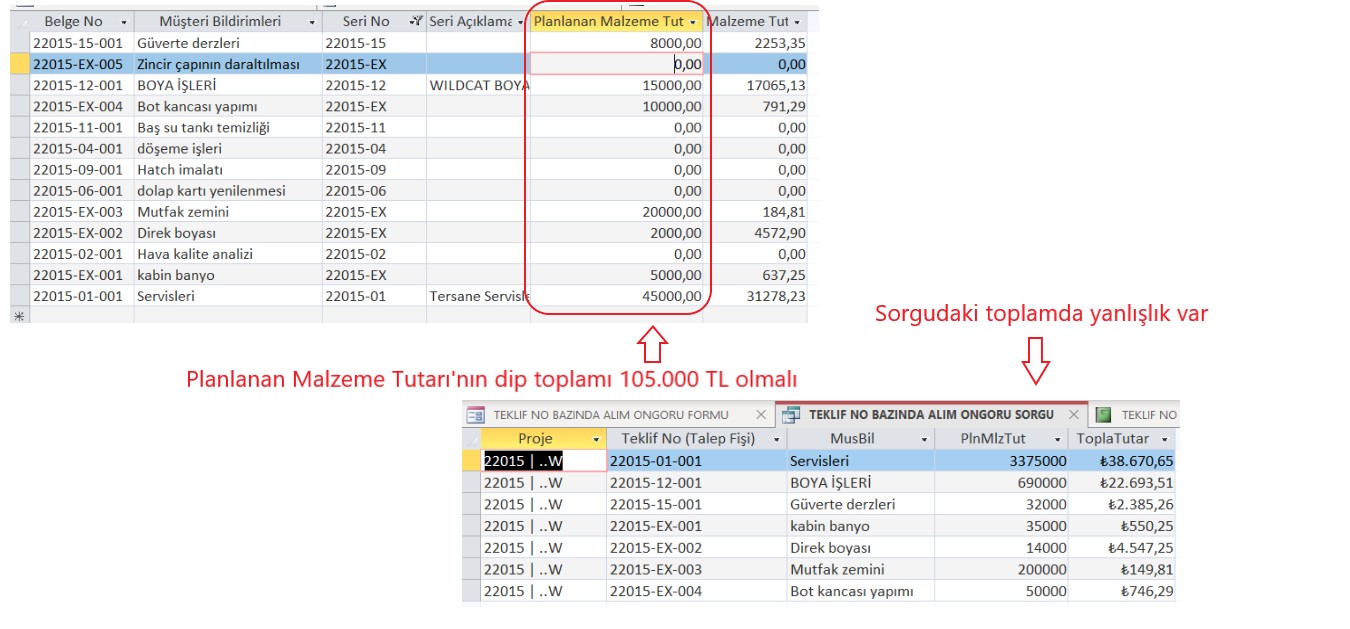Click the Seri No filter icon
Image resolution: width=1350 pixels, height=629 pixels.
click(x=416, y=21)
